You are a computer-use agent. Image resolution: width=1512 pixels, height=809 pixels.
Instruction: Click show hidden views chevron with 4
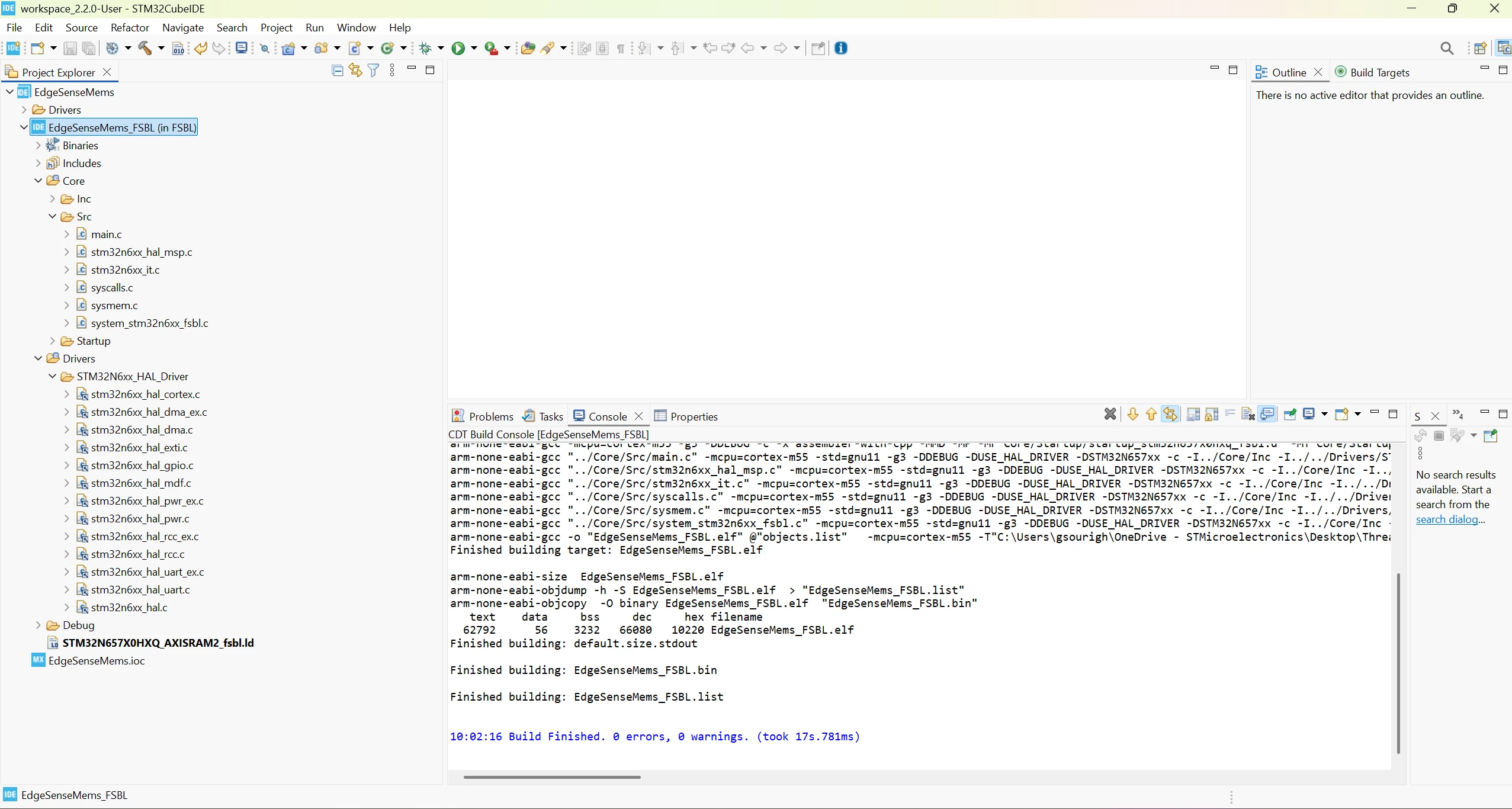pyautogui.click(x=1458, y=414)
